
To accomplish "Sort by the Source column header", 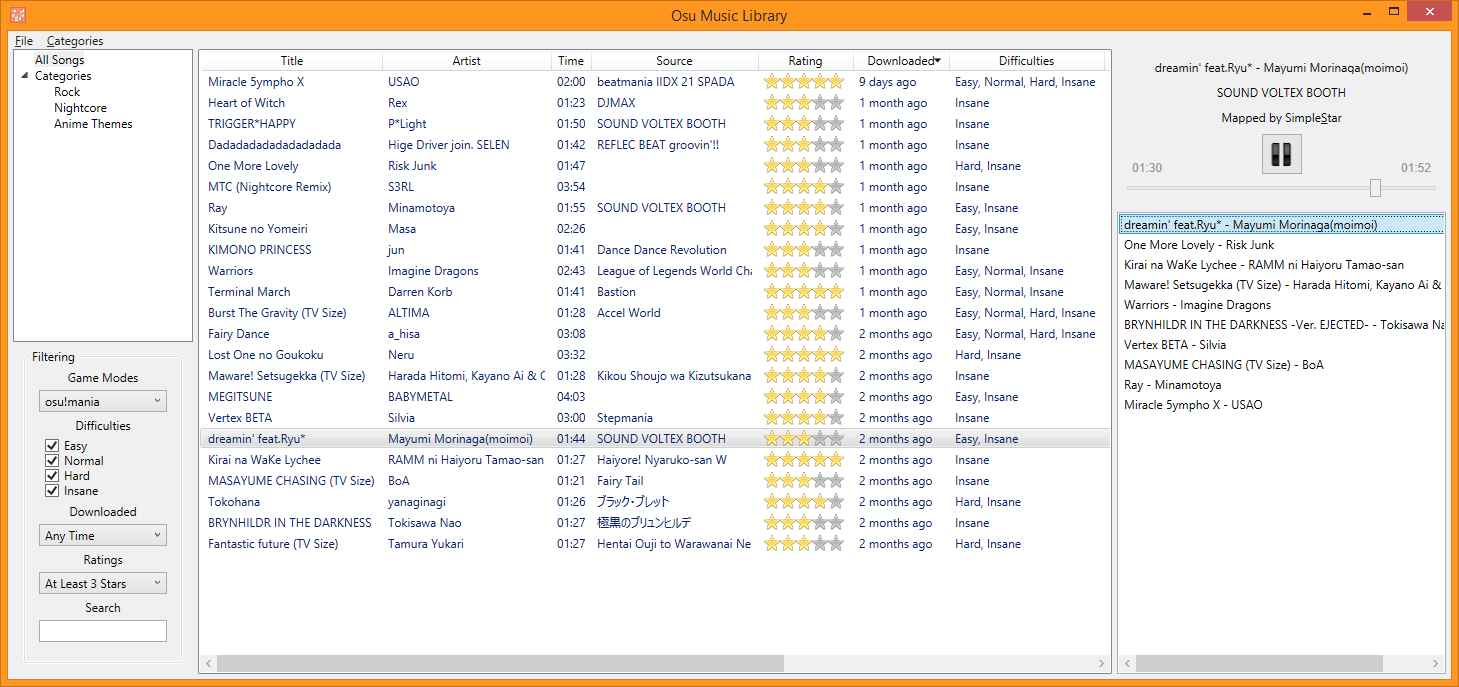I will [674, 61].
